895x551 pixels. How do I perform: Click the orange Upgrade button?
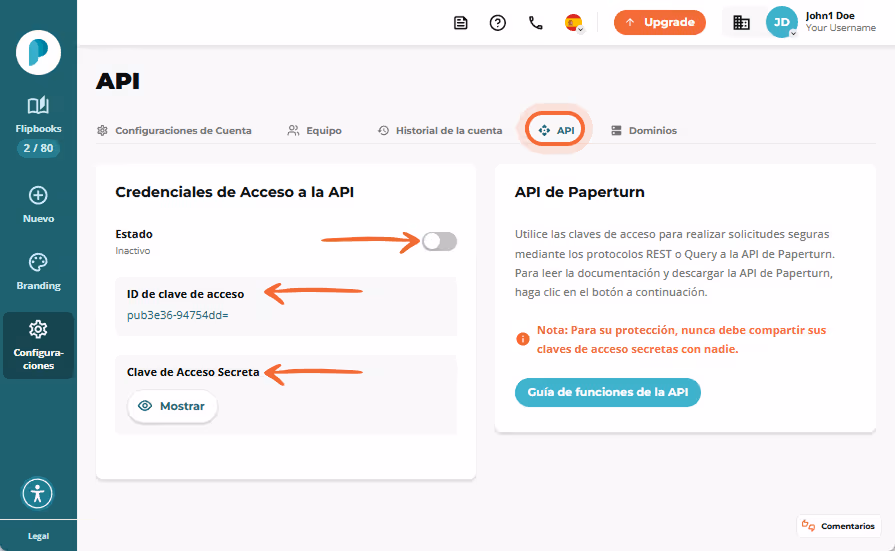click(660, 22)
